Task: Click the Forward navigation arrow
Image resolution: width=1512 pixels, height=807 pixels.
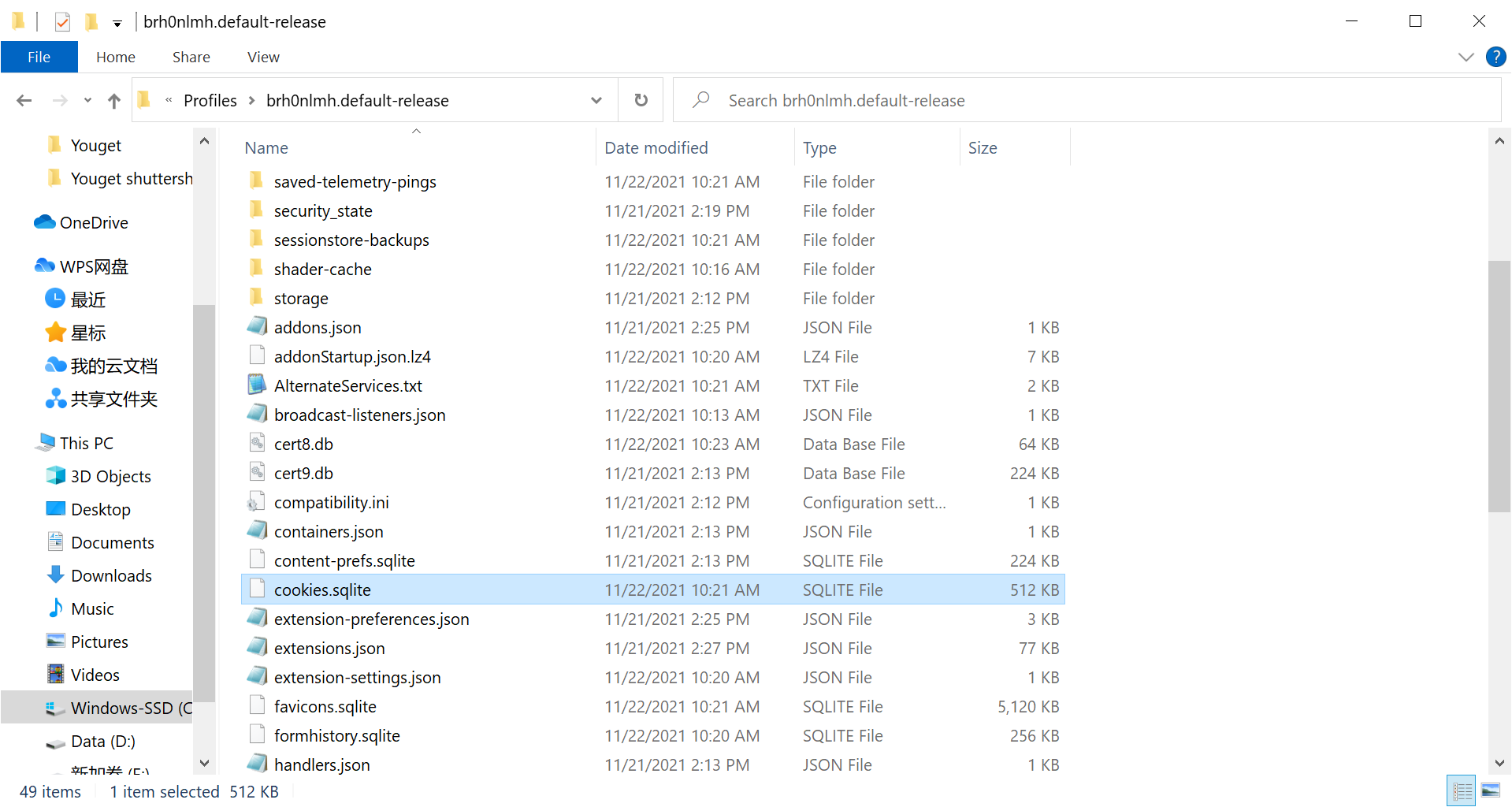Action: [60, 101]
